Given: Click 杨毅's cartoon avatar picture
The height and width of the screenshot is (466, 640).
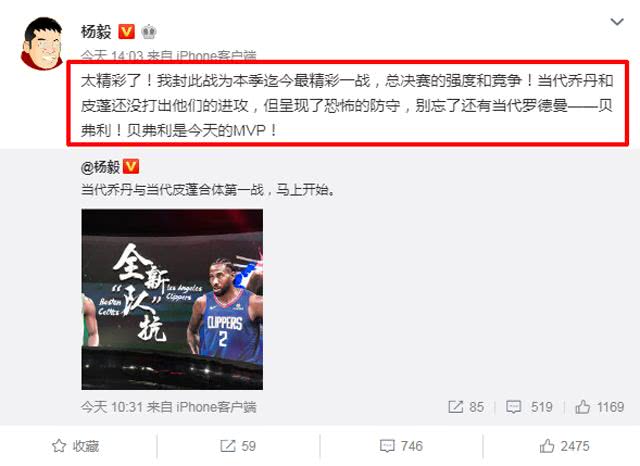Looking at the screenshot, I should pos(42,43).
